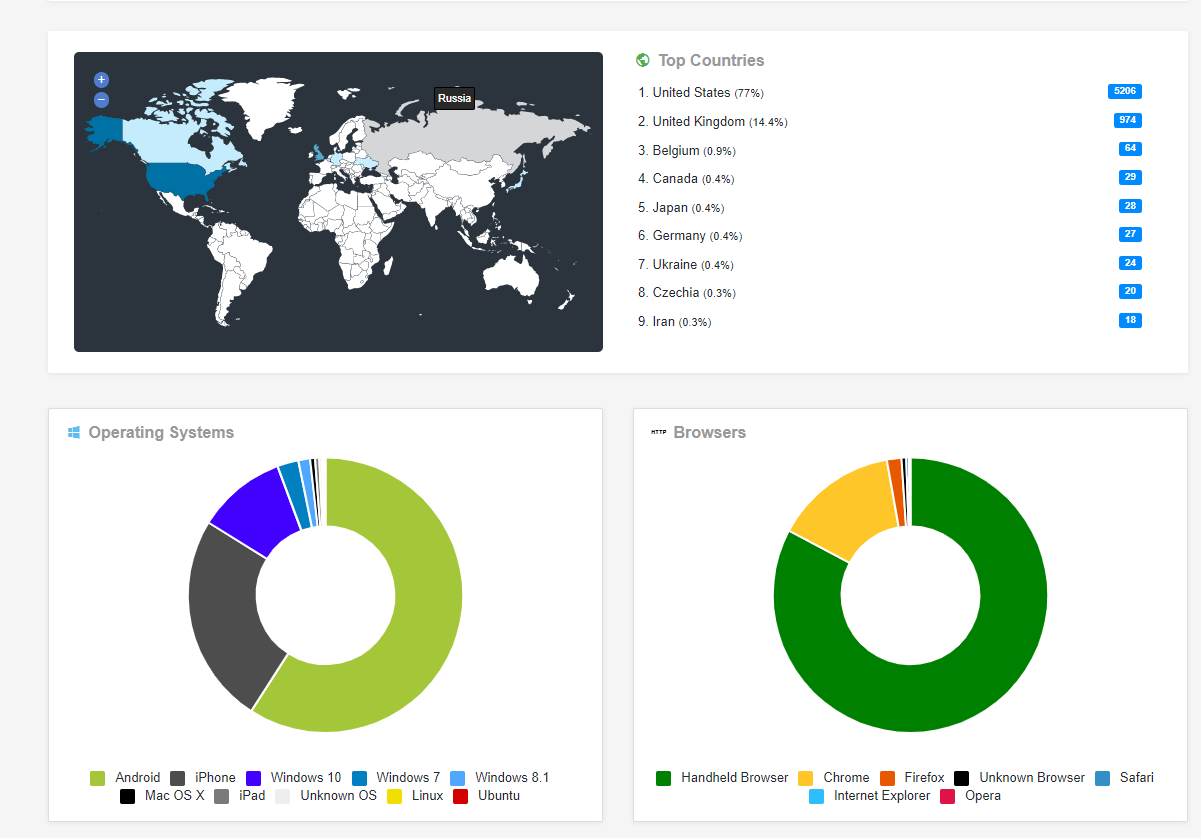Toggle Handheld Browser legend entry

[x=734, y=778]
